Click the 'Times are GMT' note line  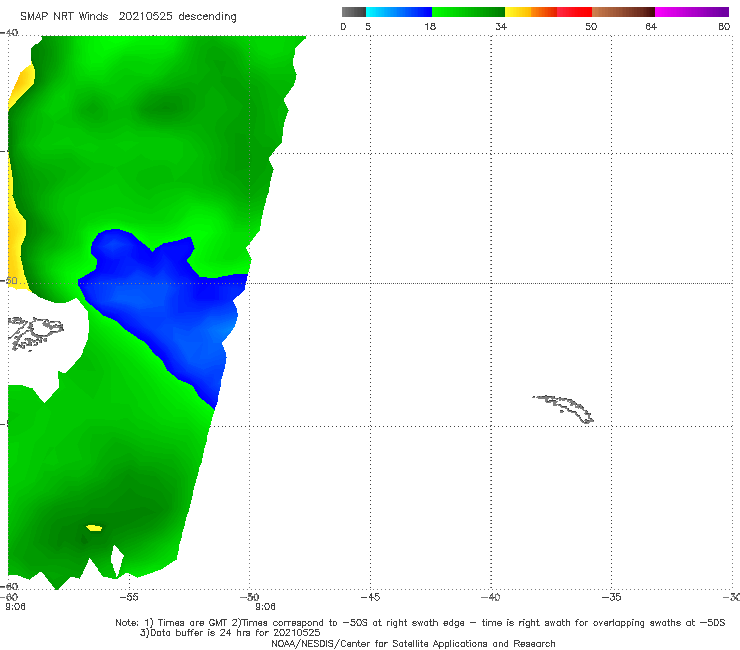point(420,623)
